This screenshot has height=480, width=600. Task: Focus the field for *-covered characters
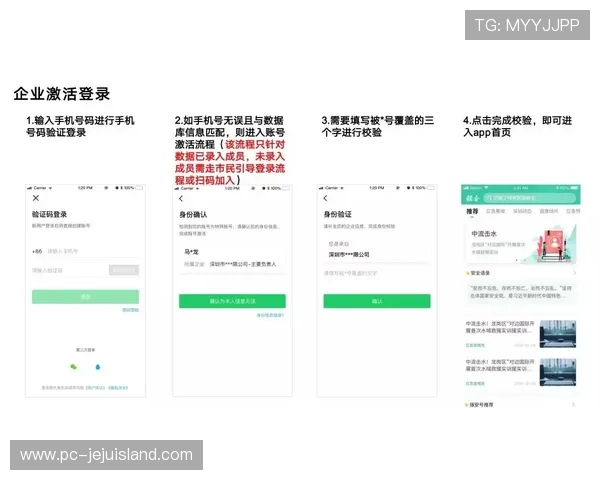[x=377, y=273]
